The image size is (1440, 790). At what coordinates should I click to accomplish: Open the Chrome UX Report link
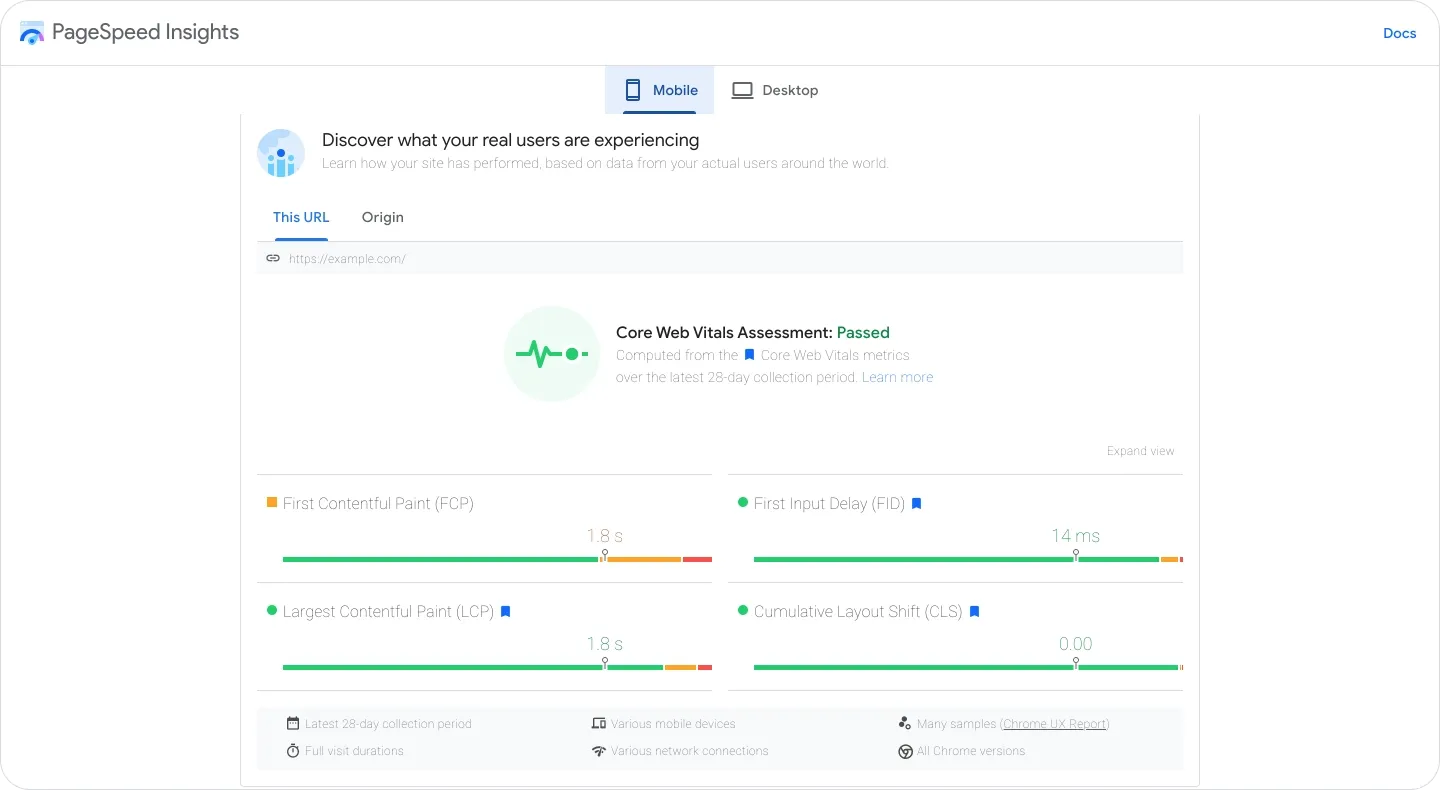pos(1054,724)
